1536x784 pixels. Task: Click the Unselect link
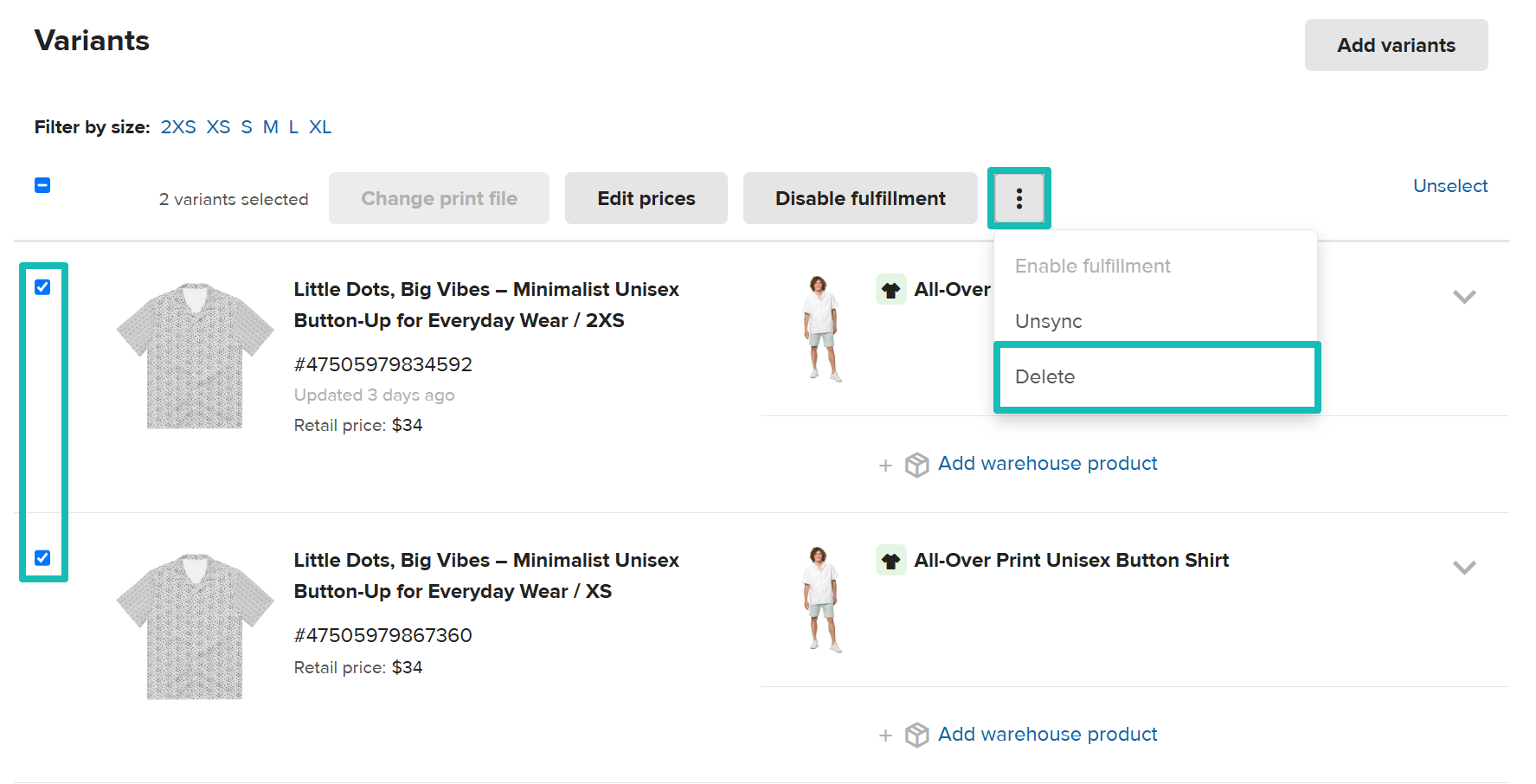click(x=1449, y=186)
